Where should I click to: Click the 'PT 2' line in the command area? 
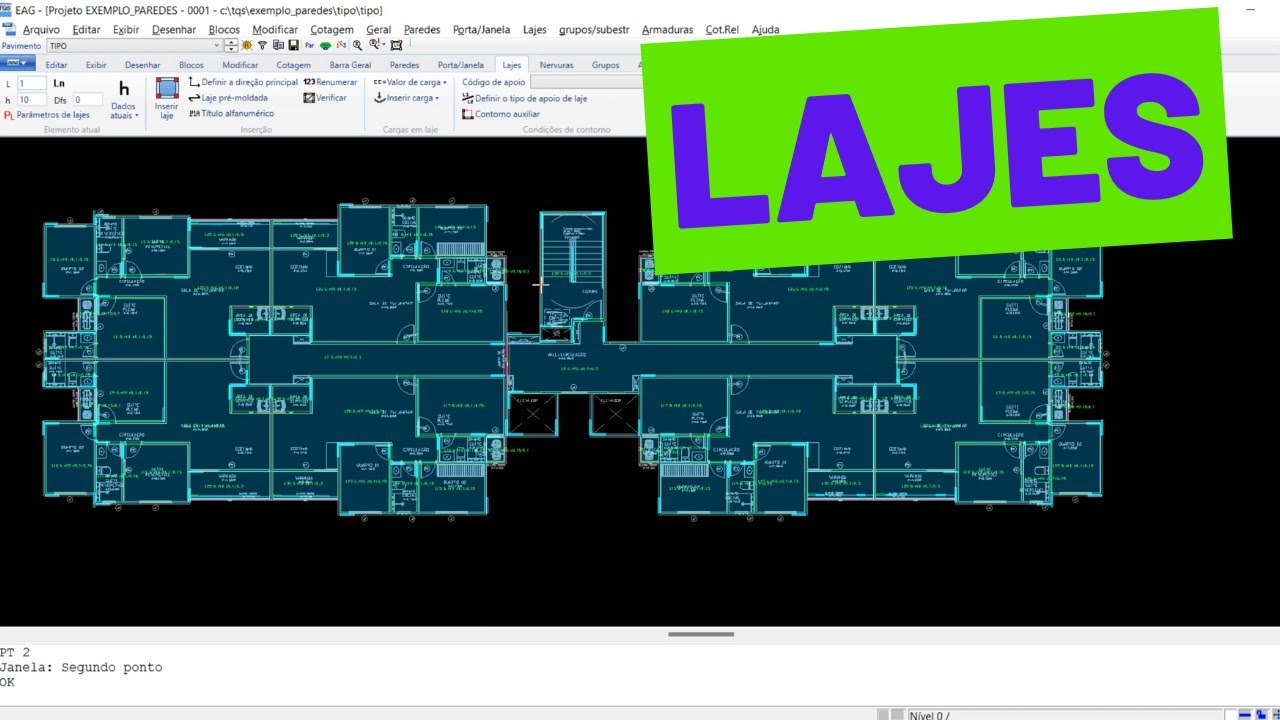15,652
